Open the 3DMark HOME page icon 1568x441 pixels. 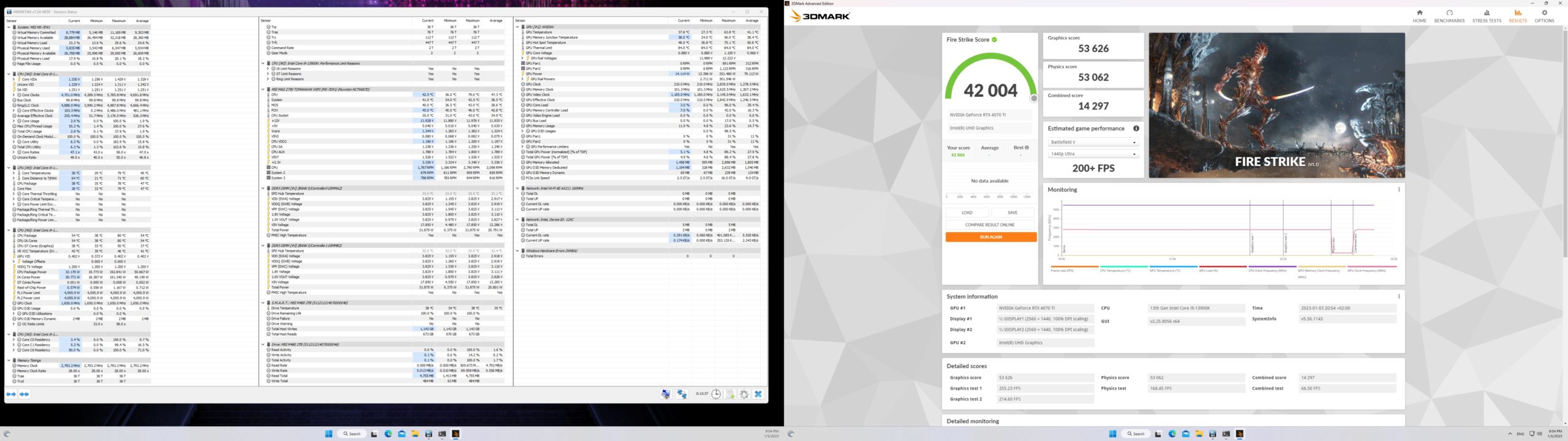[1419, 12]
